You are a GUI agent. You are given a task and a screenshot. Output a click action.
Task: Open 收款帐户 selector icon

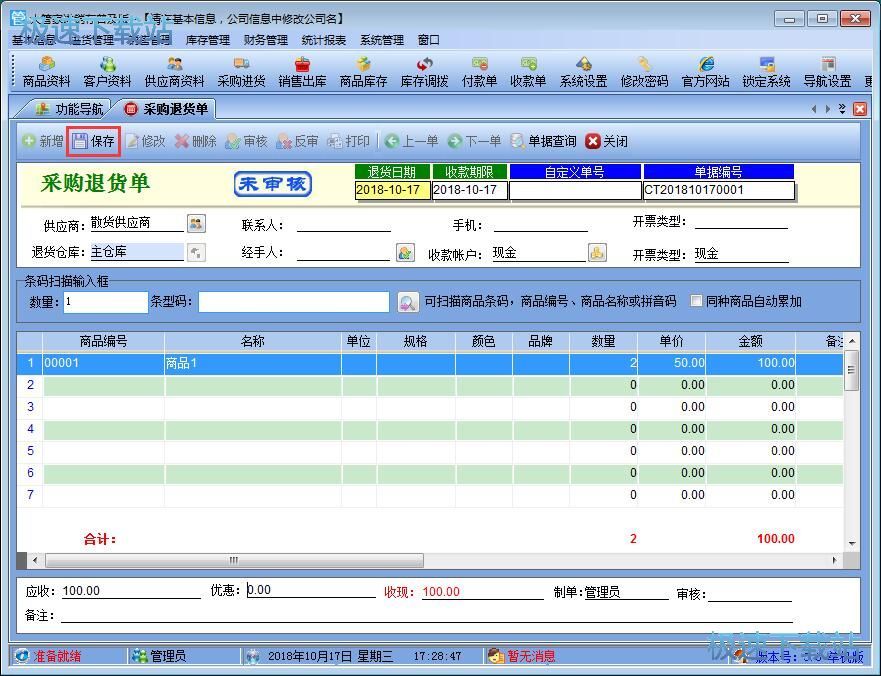pos(597,253)
